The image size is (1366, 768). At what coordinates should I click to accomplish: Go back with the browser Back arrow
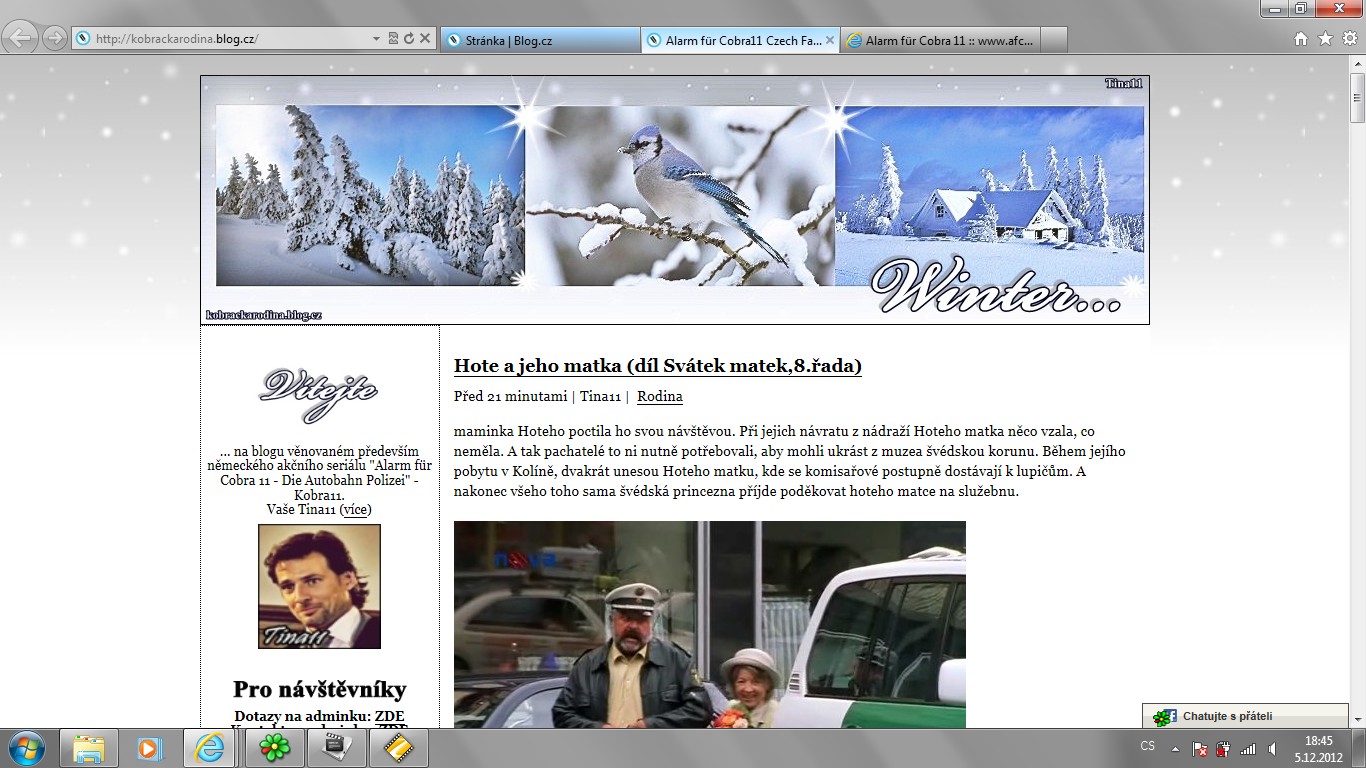pyautogui.click(x=21, y=38)
